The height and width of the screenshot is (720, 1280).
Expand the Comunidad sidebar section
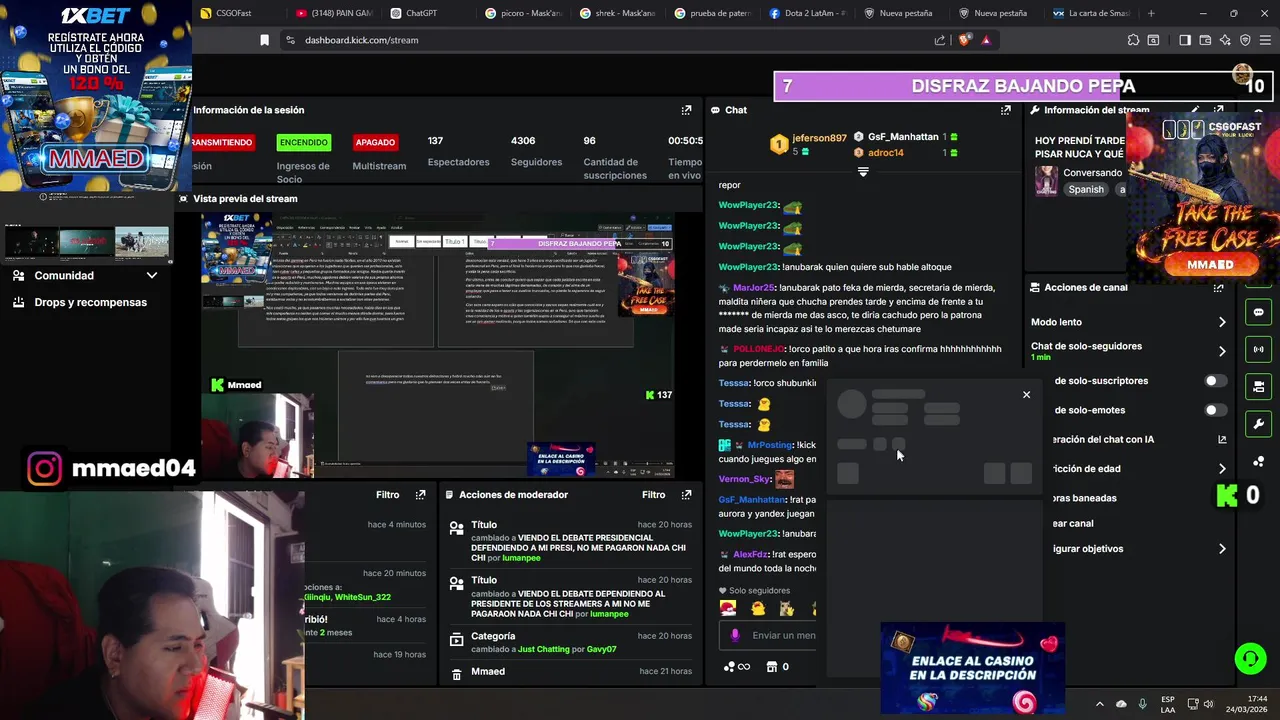click(152, 276)
